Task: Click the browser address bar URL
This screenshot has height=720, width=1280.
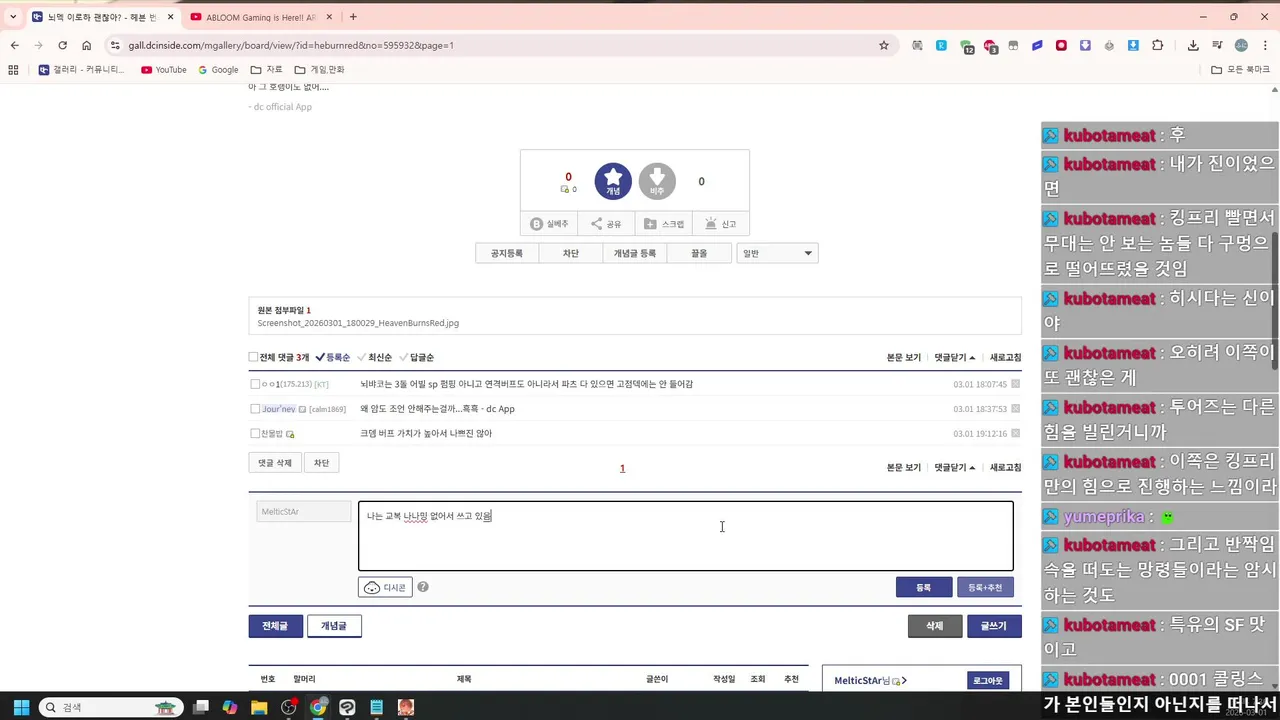Action: (x=291, y=45)
